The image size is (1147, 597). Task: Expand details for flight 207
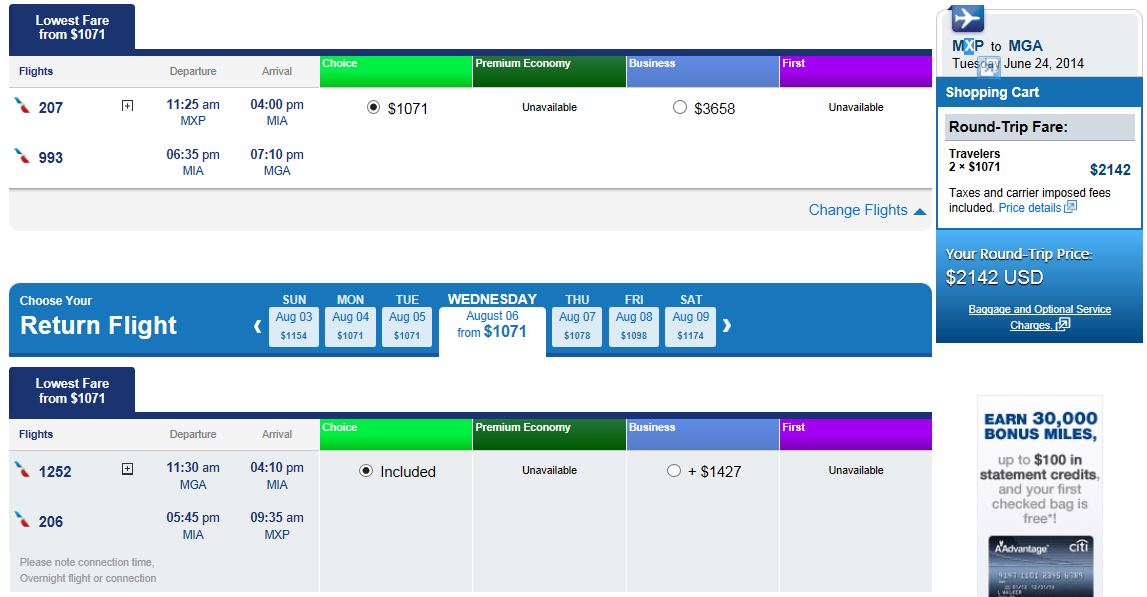(x=127, y=106)
